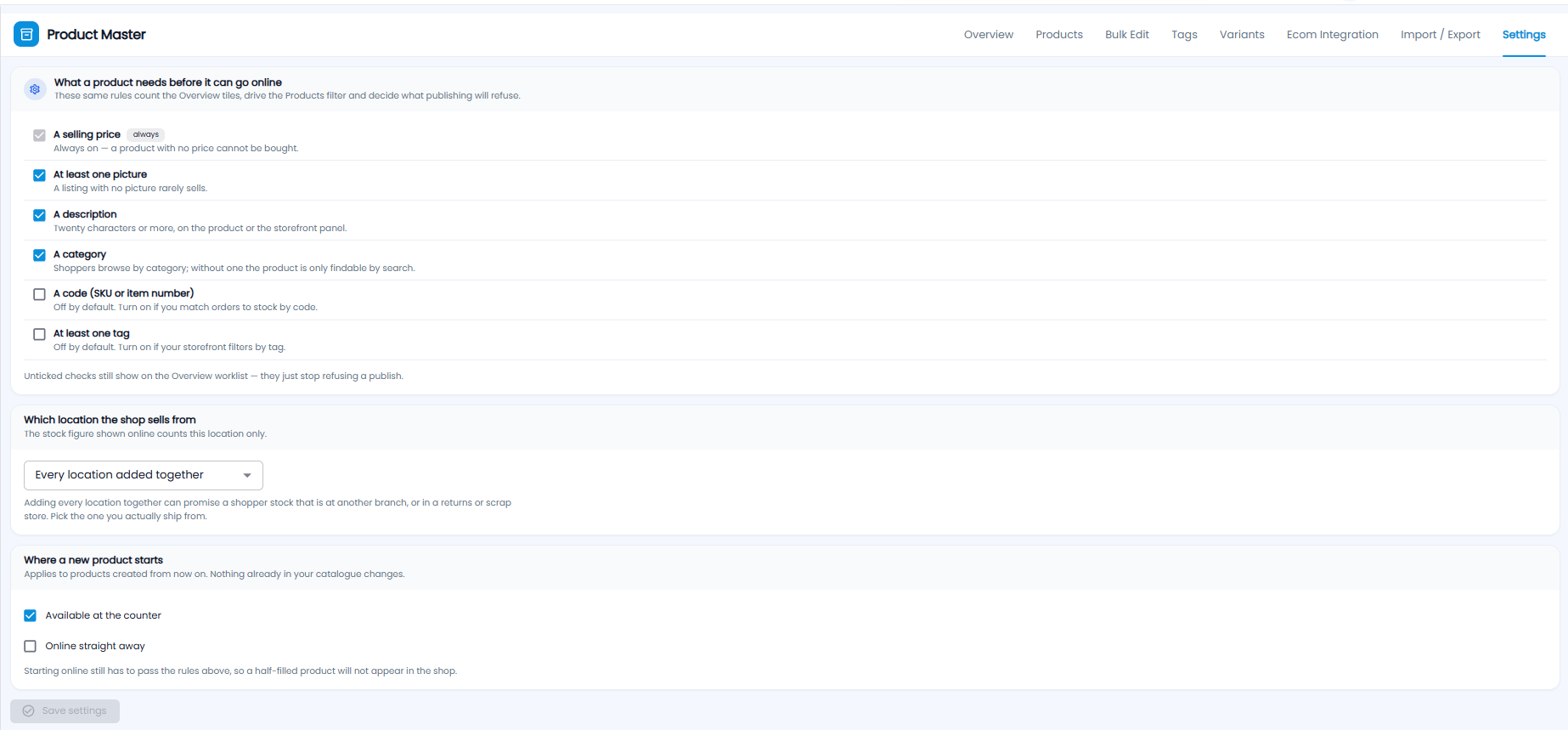Tick the At least one tag checkbox
Image resolution: width=1568 pixels, height=730 pixels.
coord(39,334)
